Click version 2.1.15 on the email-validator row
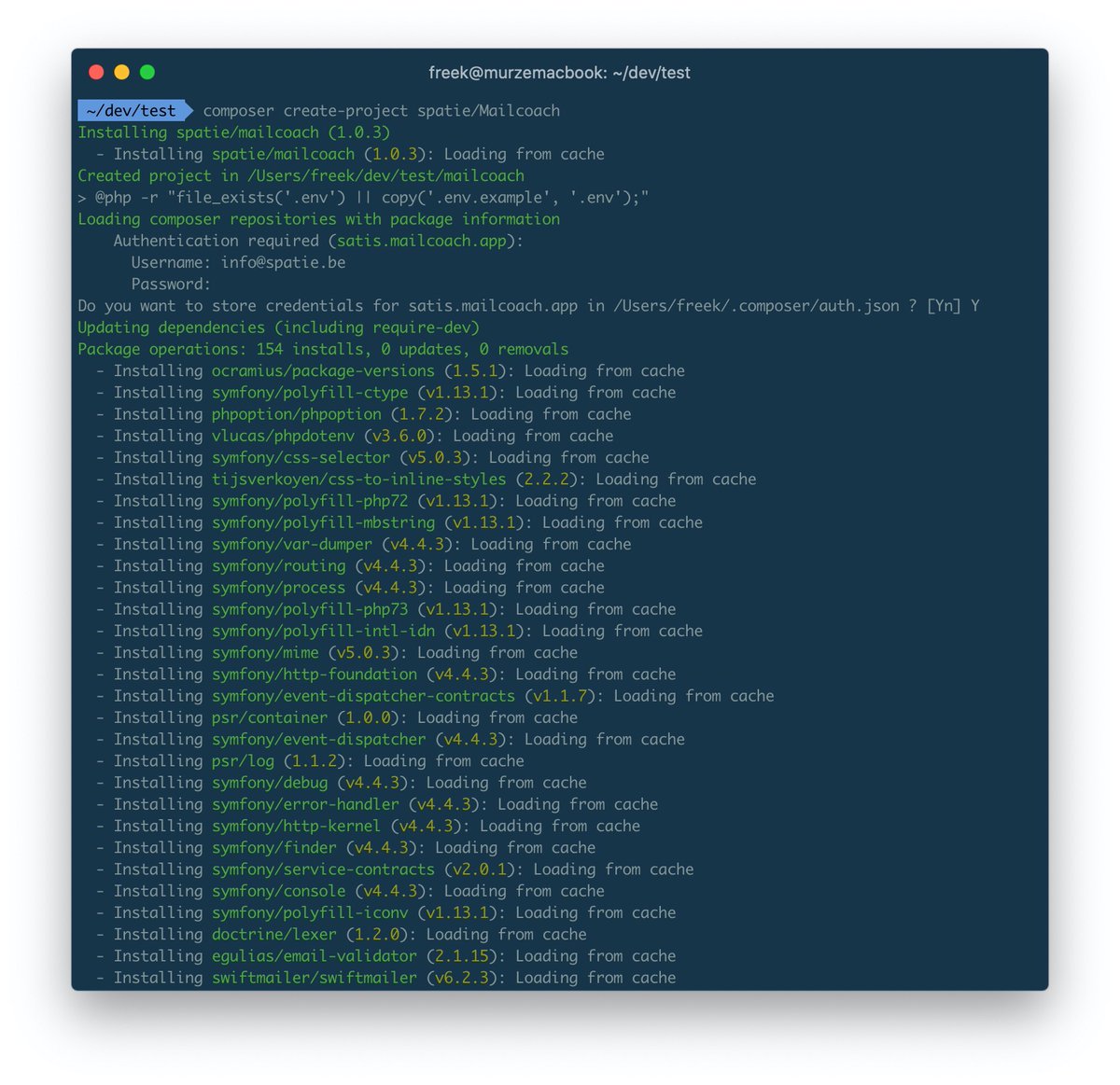The image size is (1120, 1085). [x=462, y=955]
